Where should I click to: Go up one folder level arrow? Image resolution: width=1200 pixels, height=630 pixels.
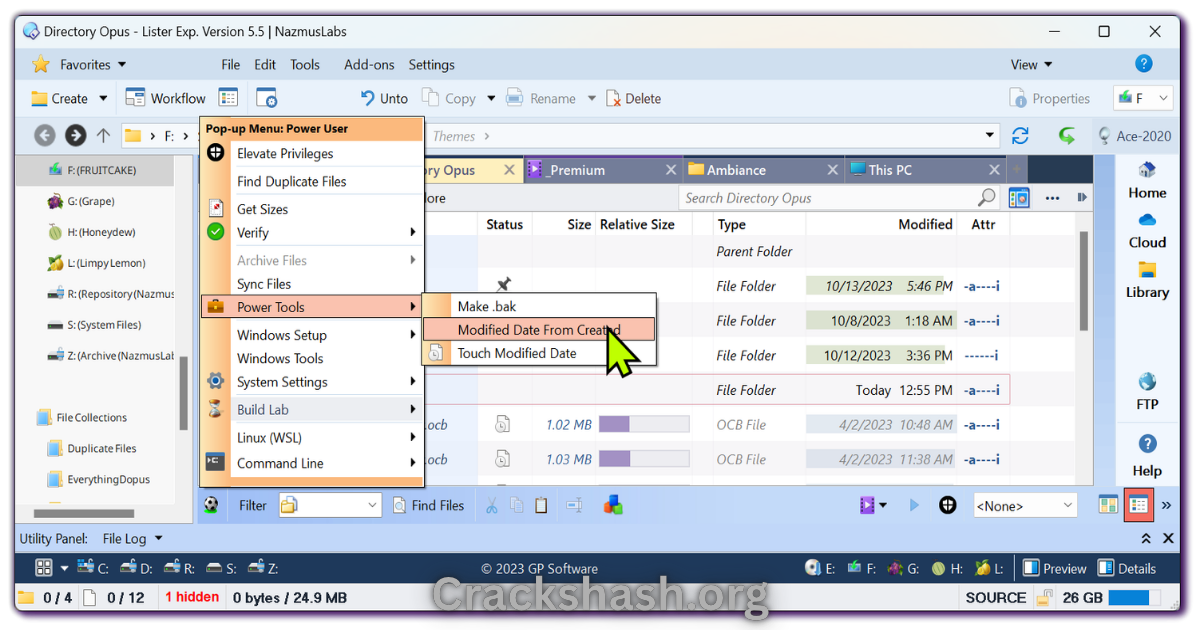coord(103,135)
